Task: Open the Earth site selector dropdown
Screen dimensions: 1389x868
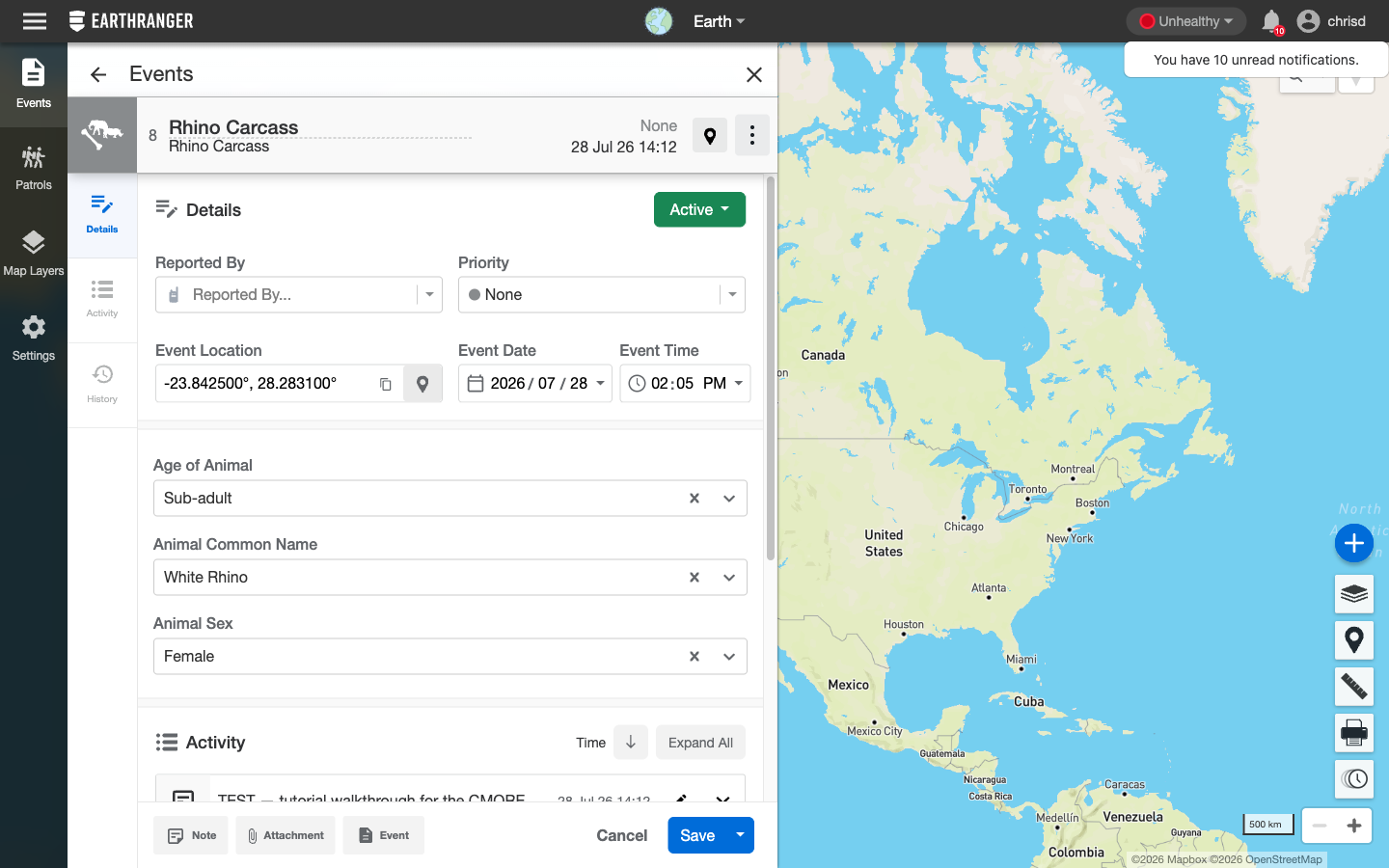Action: (x=720, y=21)
